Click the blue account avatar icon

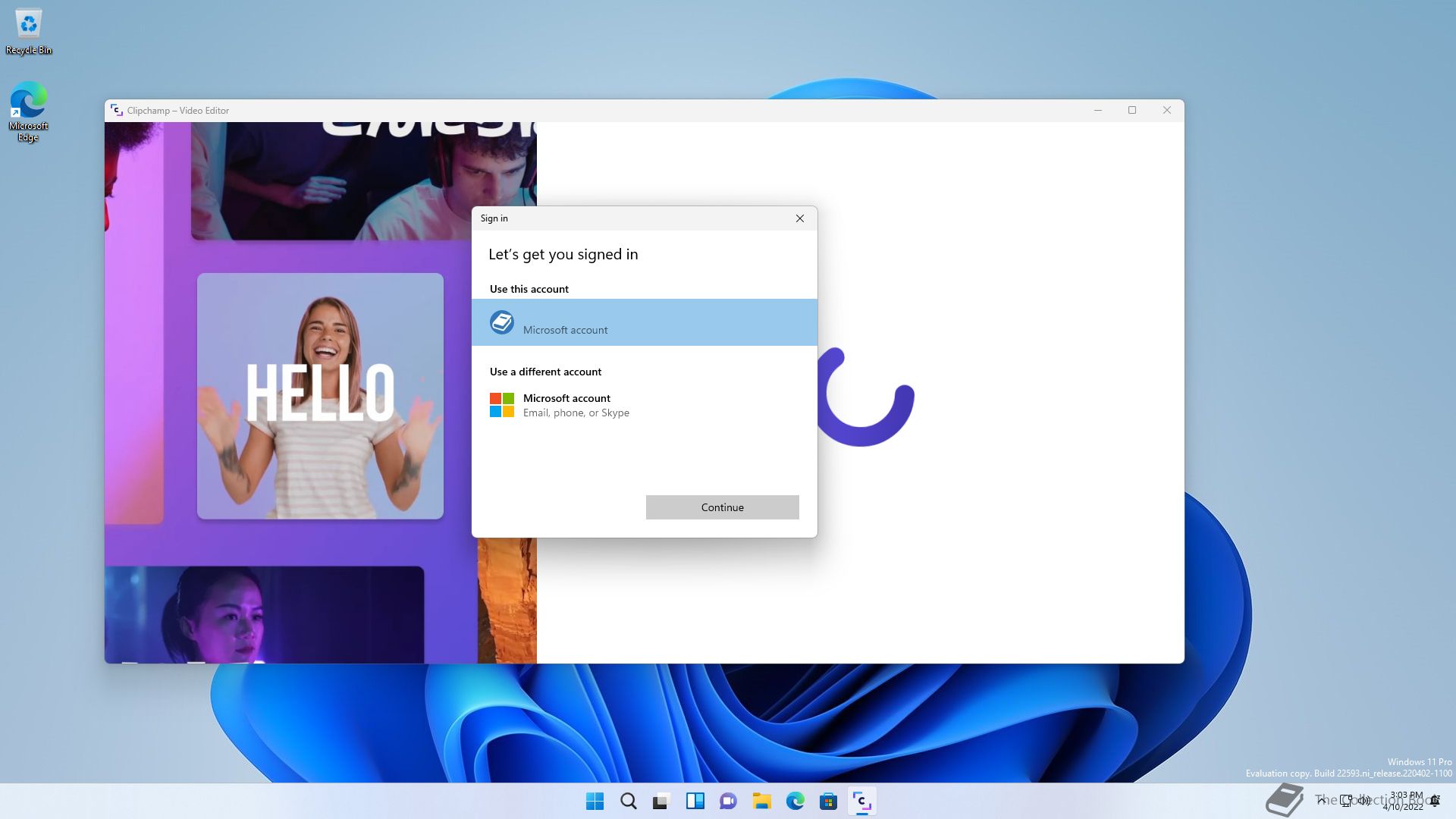(501, 322)
